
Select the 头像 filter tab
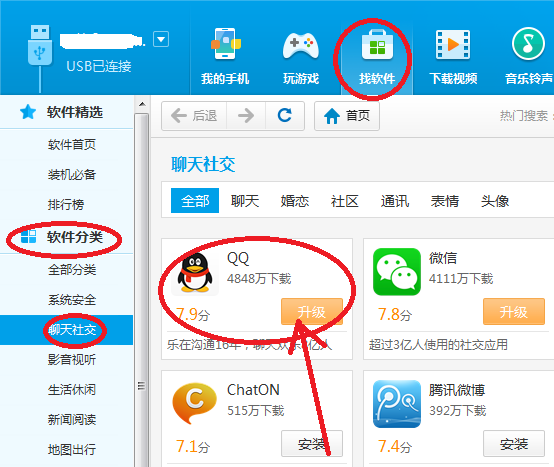point(495,201)
